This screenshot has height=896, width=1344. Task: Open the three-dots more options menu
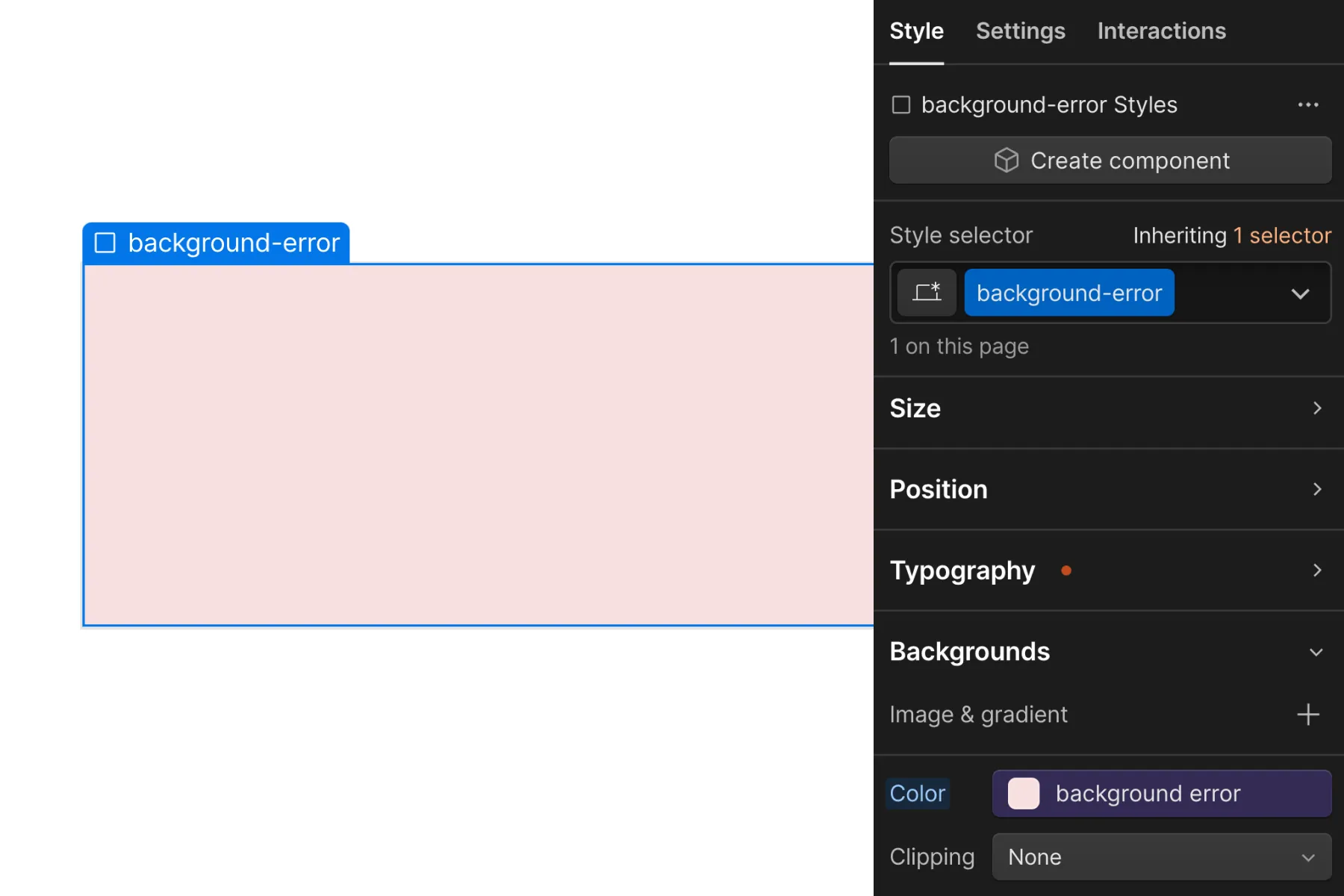coord(1308,105)
